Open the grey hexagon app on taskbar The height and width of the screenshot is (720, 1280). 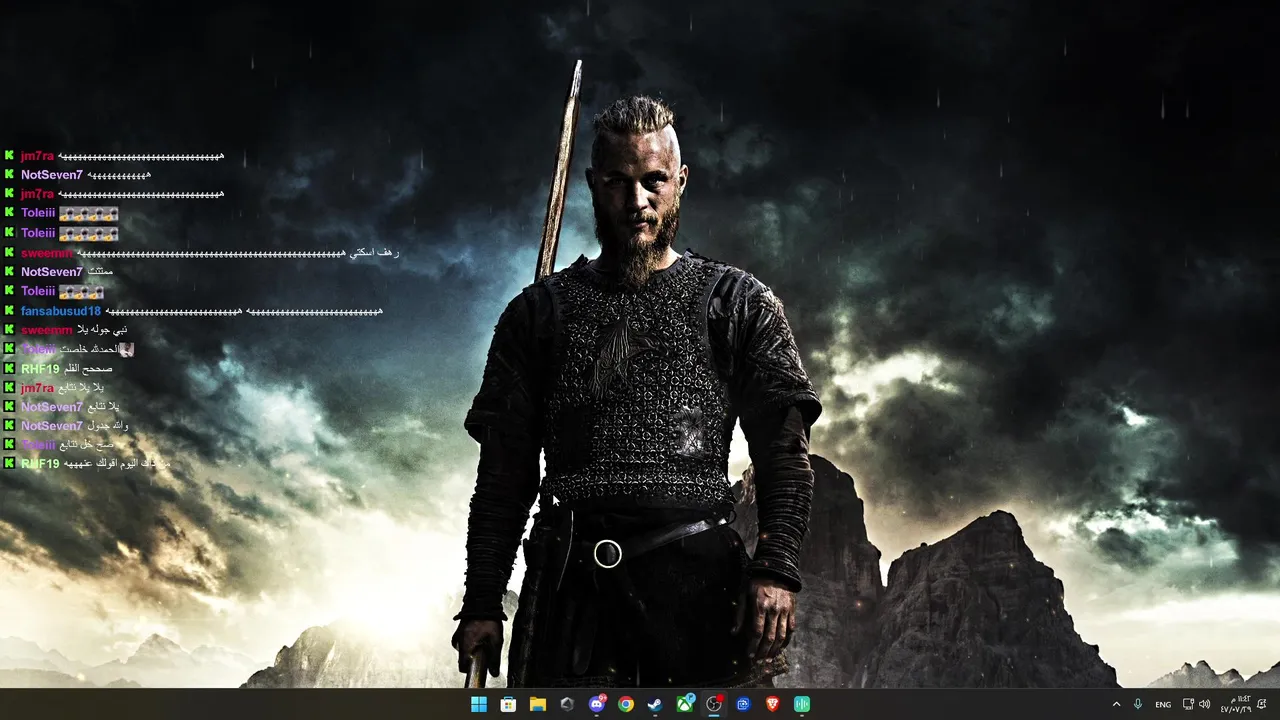pyautogui.click(x=567, y=704)
